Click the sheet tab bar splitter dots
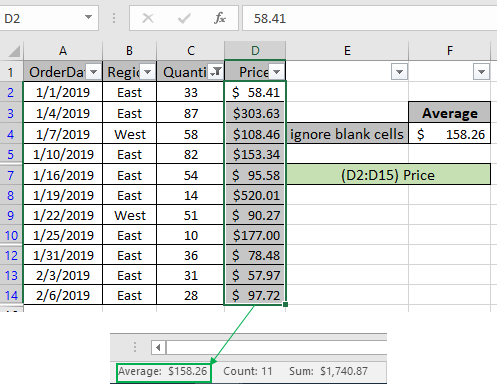 135,347
